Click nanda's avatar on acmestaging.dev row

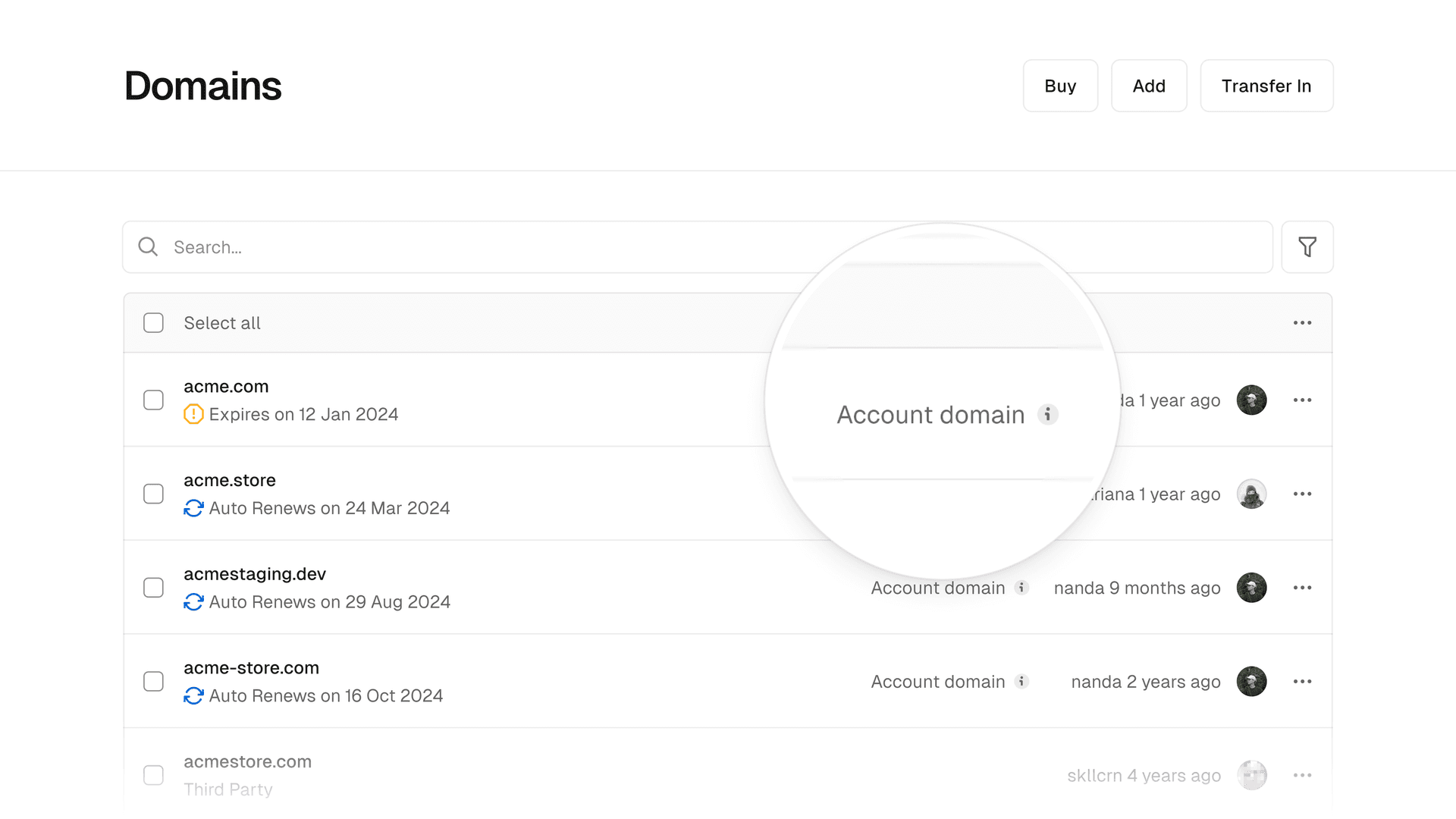[x=1251, y=588]
